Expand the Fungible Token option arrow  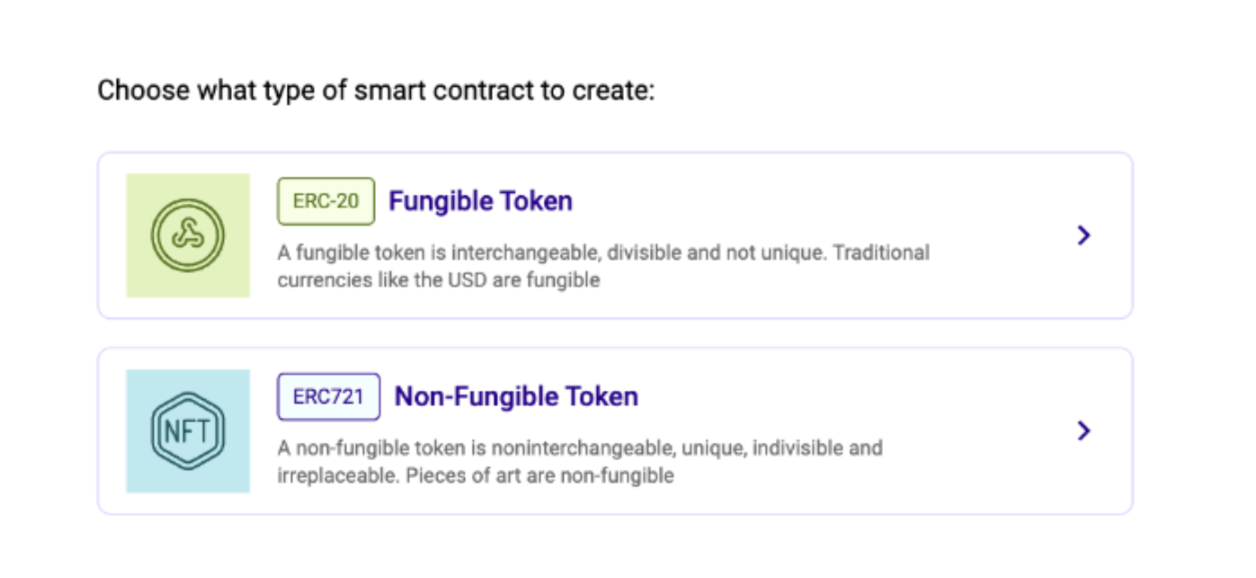[1083, 235]
